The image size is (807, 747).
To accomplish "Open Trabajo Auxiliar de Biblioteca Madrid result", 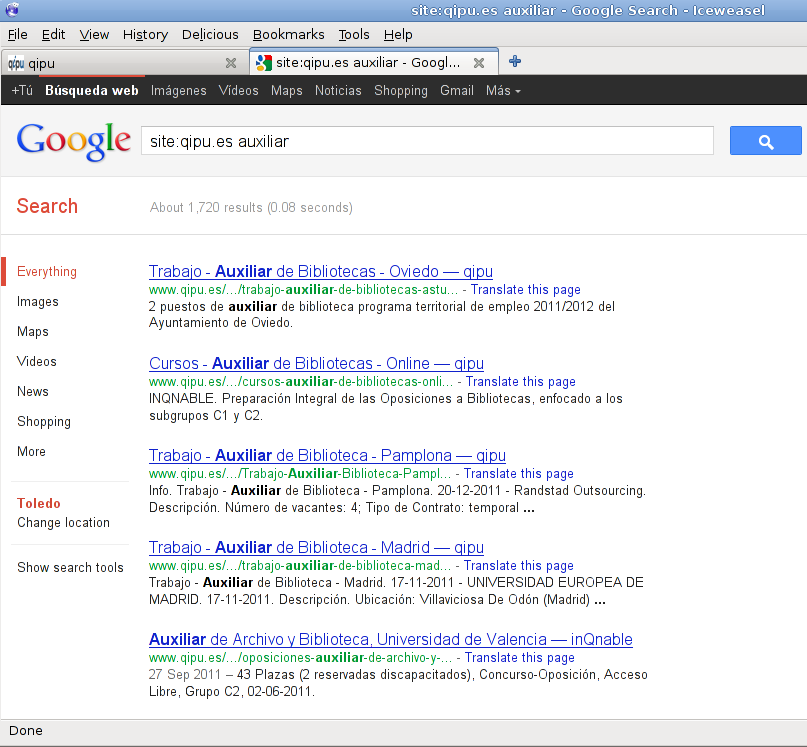I will point(316,547).
